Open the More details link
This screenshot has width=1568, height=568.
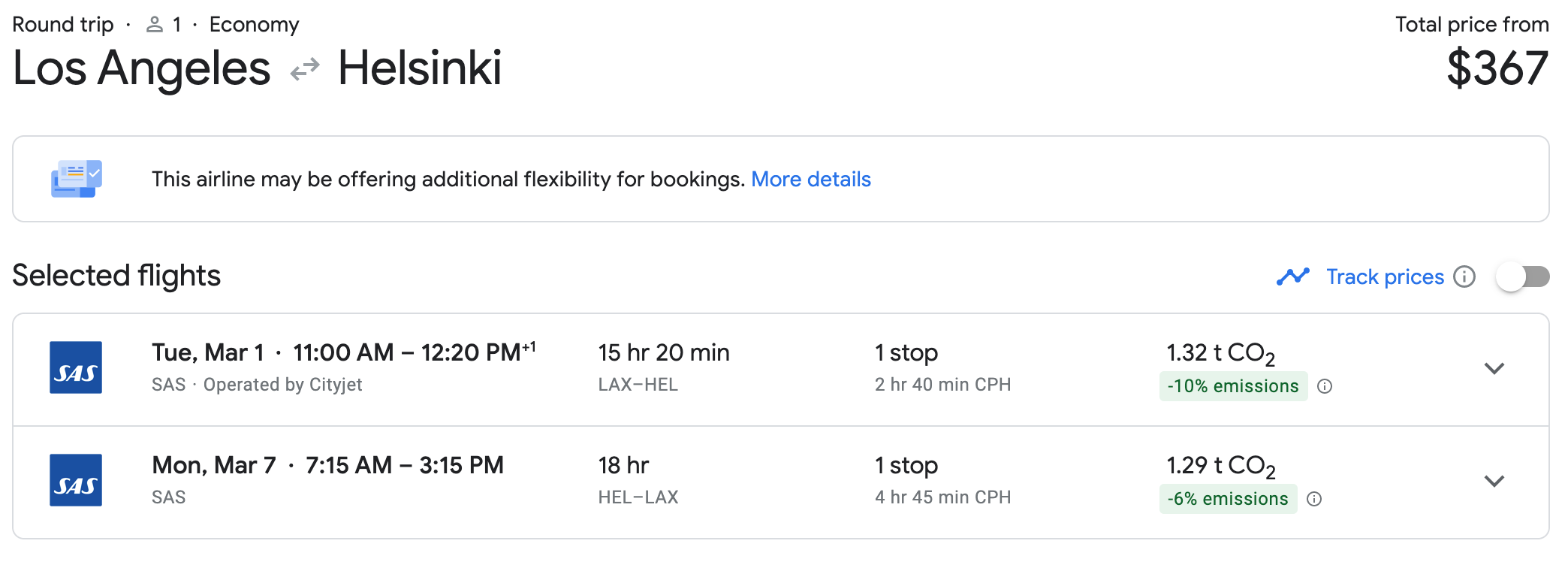click(811, 179)
